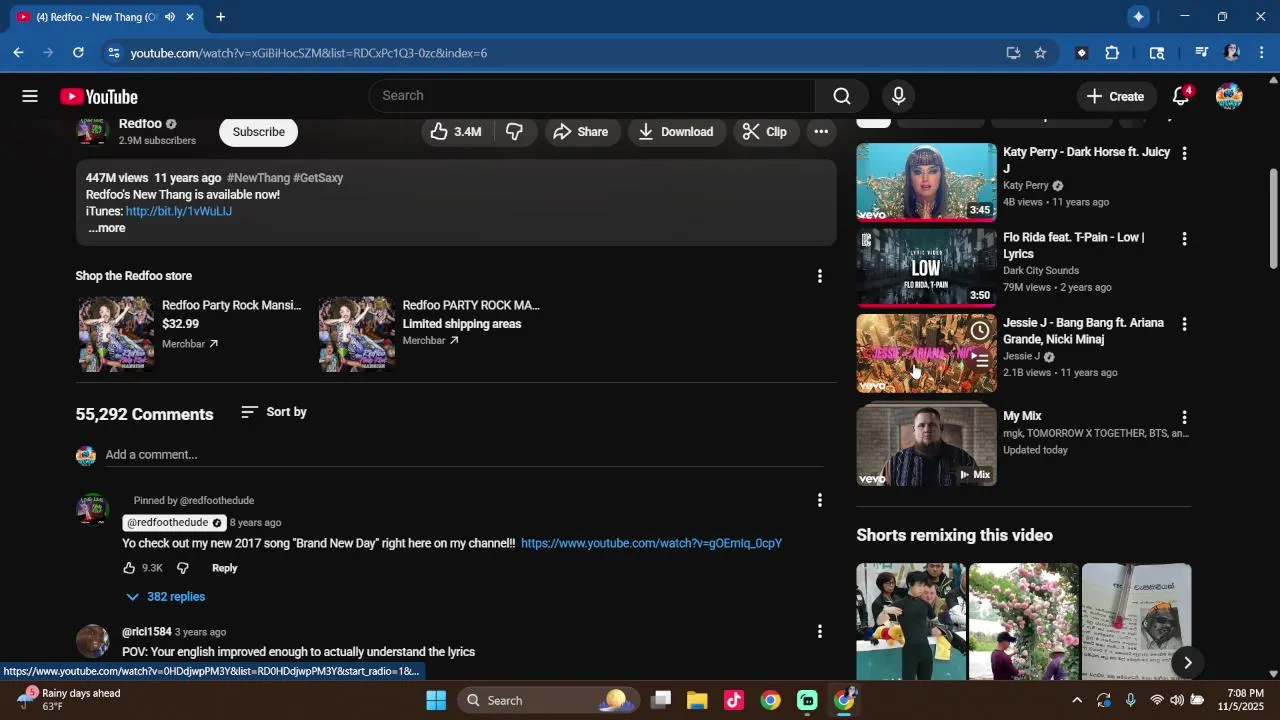The width and height of the screenshot is (1280, 720).
Task: Open the Dark Horse video options menu
Action: 1184,154
